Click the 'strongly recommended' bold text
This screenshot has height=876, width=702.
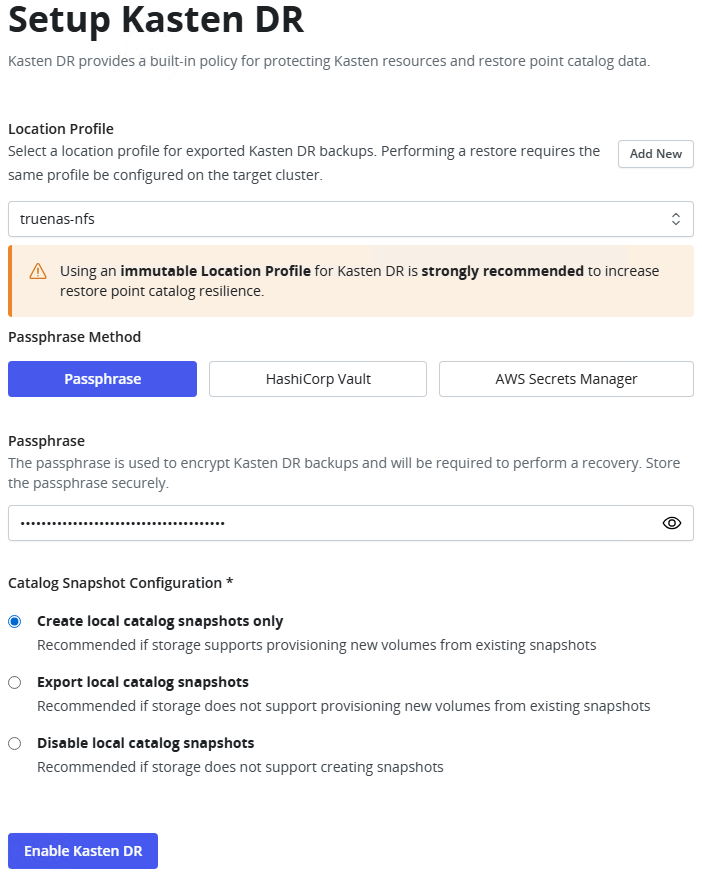(503, 271)
